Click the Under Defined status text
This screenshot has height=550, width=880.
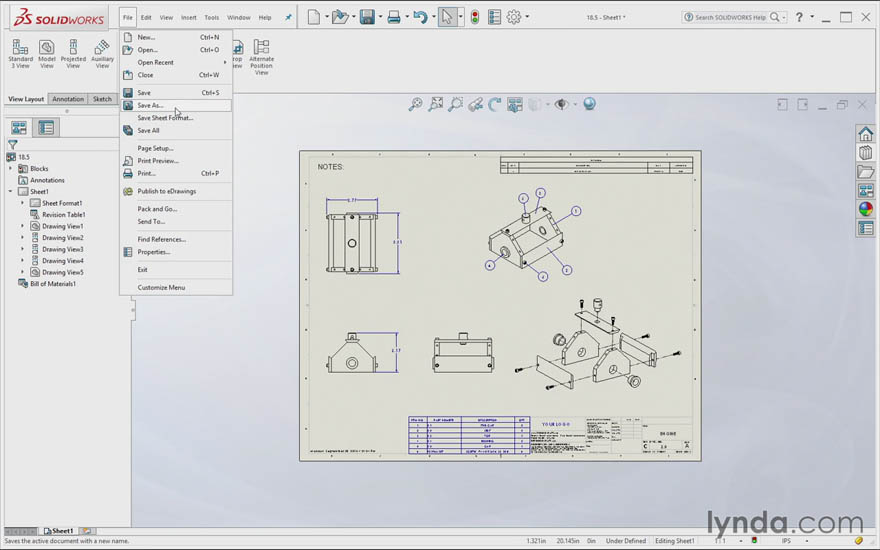coord(626,541)
